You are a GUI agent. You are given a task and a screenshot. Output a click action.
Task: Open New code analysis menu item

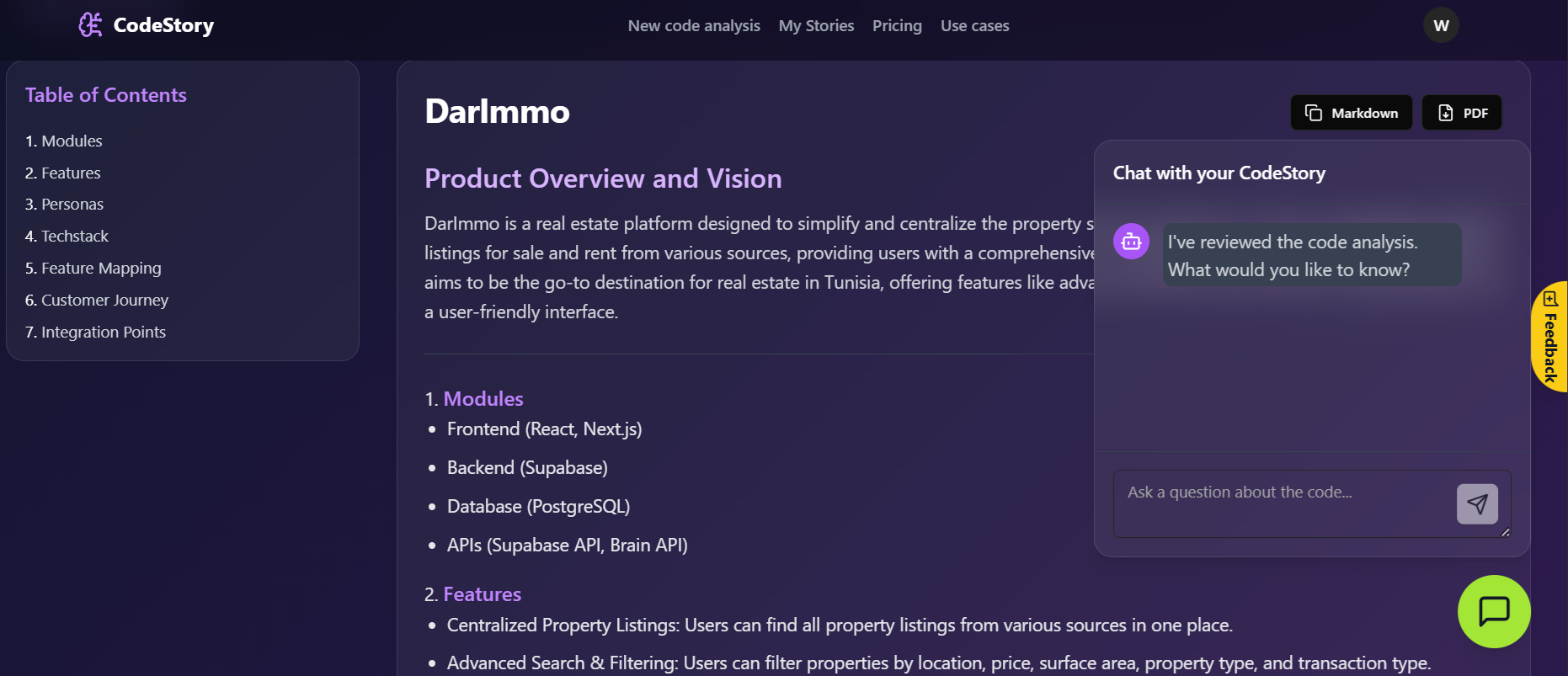point(693,26)
